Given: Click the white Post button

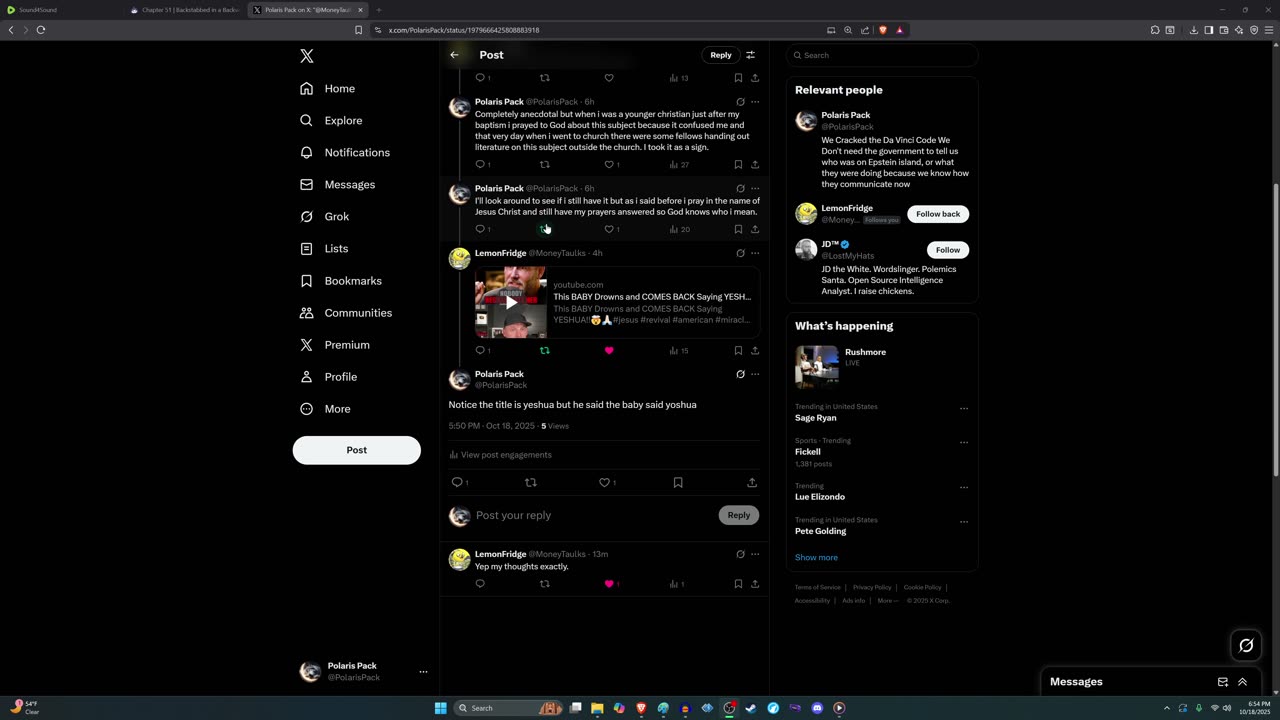Looking at the screenshot, I should coord(356,450).
